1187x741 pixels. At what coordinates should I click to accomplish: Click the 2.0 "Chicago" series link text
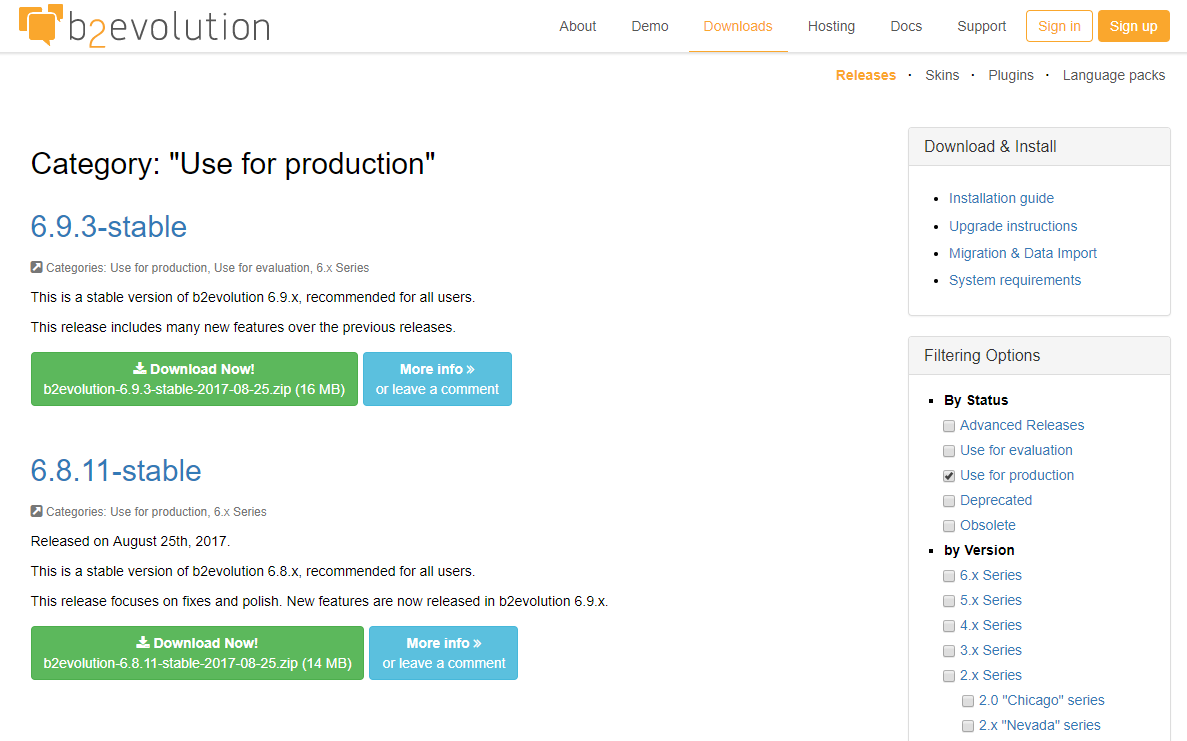[x=1041, y=700]
